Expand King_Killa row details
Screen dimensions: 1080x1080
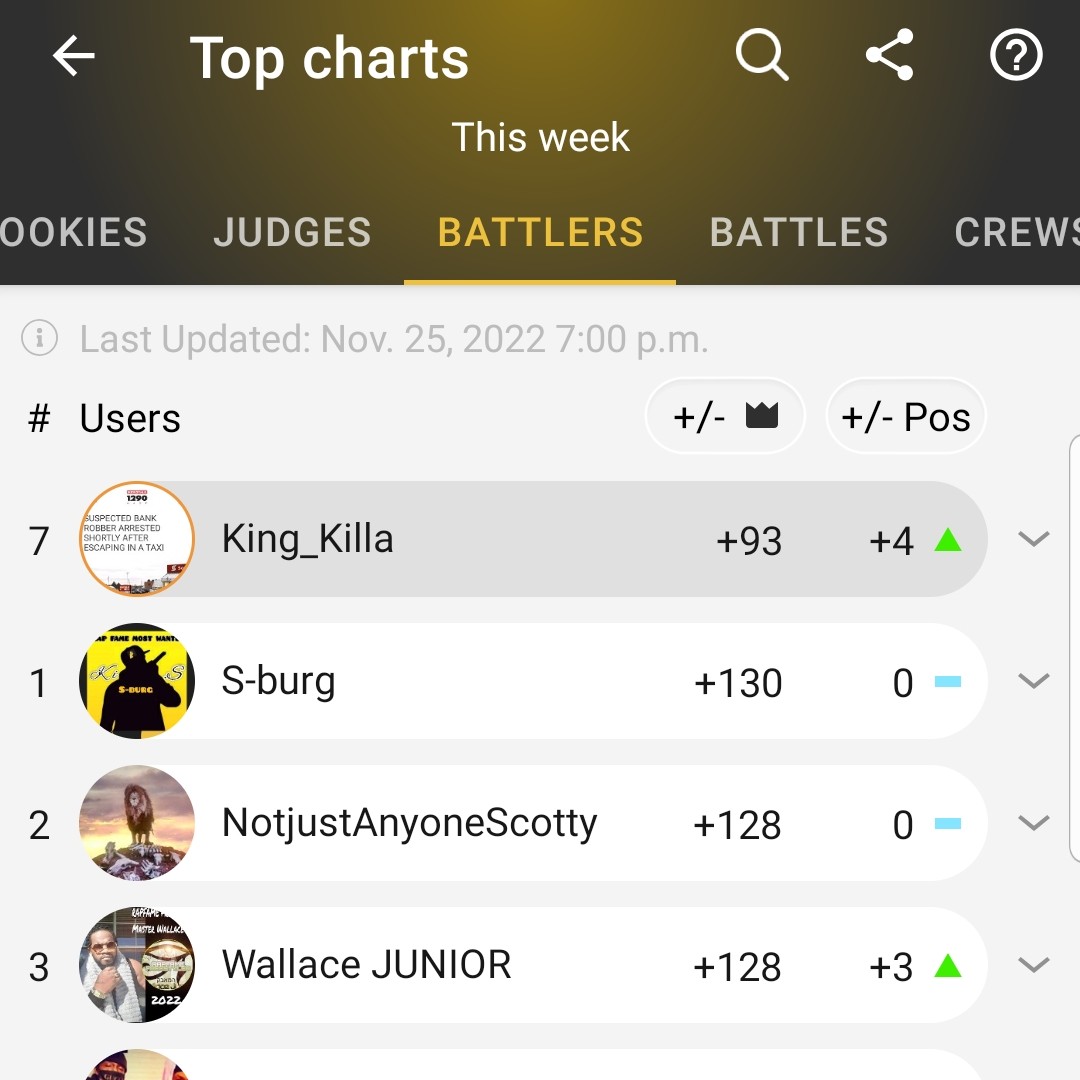coord(1034,539)
